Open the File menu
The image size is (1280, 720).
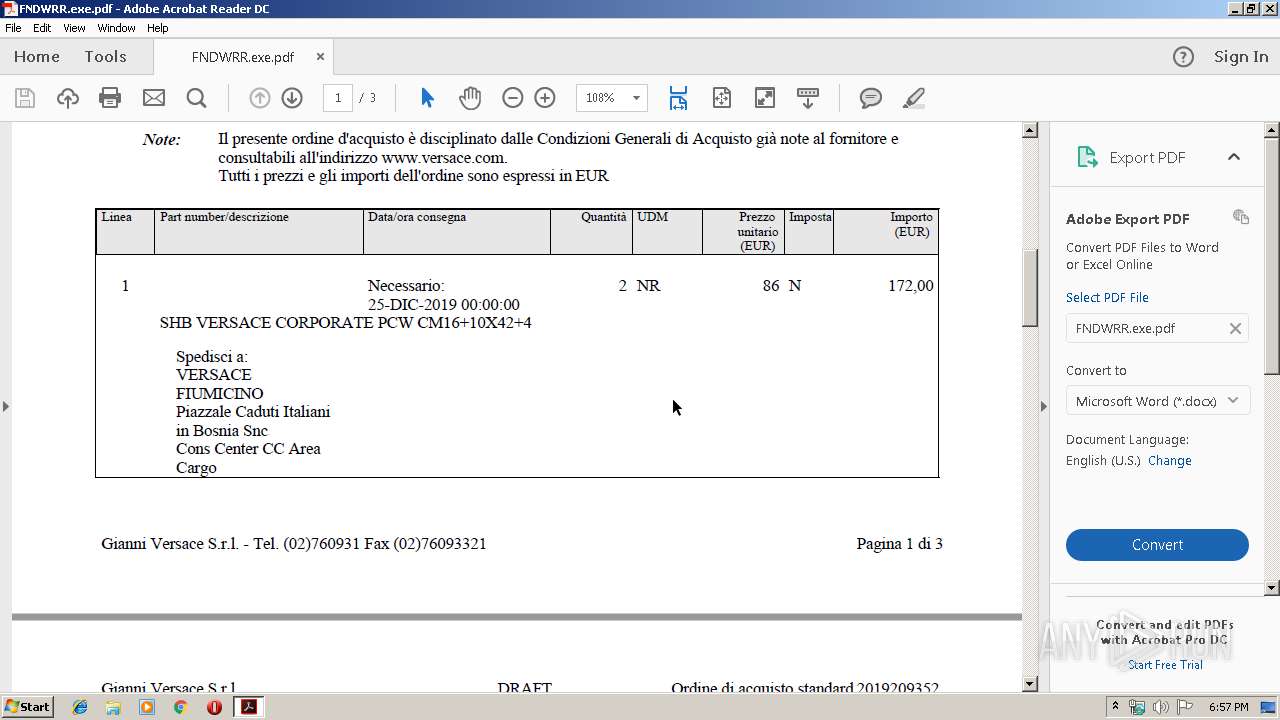(13, 28)
